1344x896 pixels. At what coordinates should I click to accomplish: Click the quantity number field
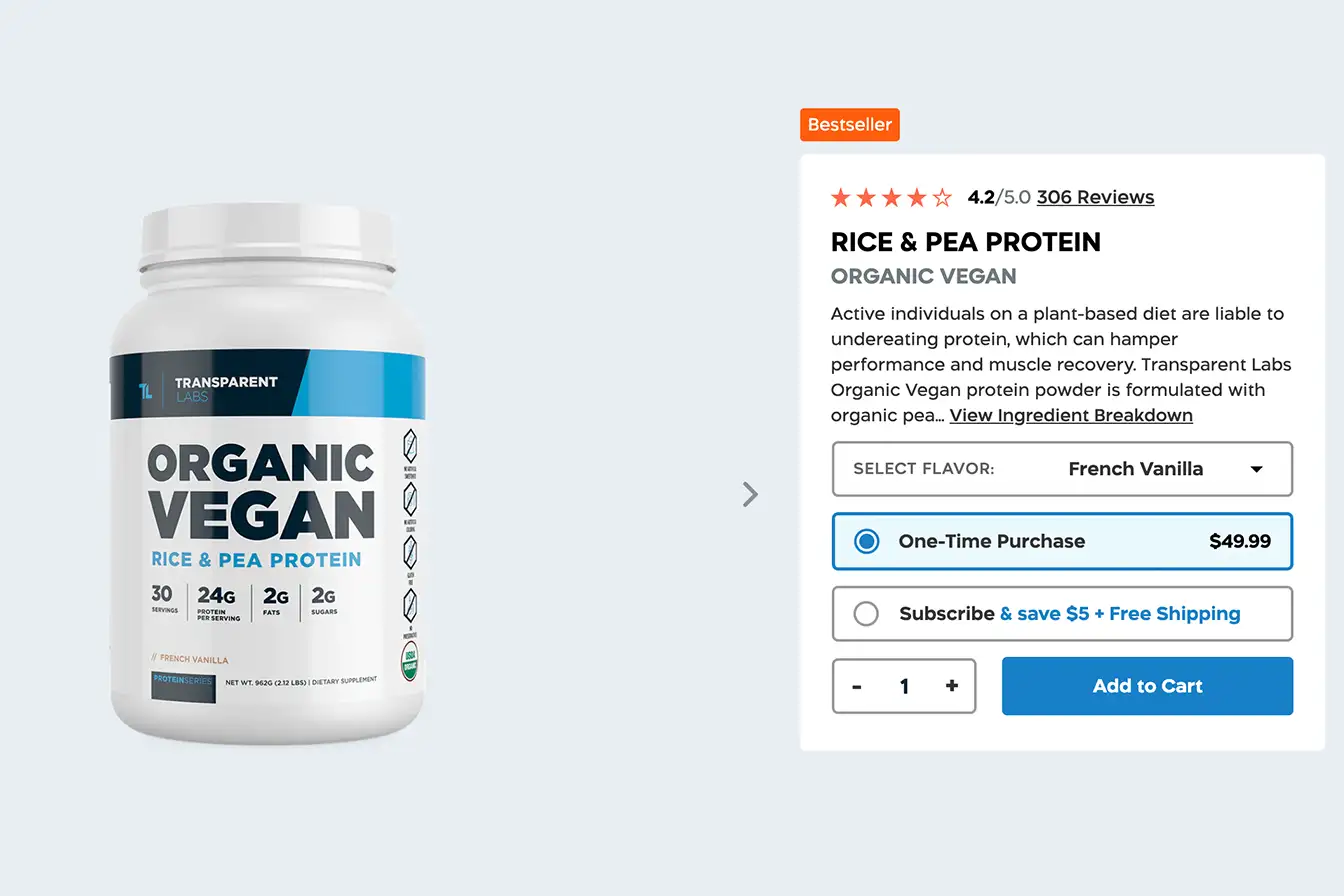click(x=904, y=686)
